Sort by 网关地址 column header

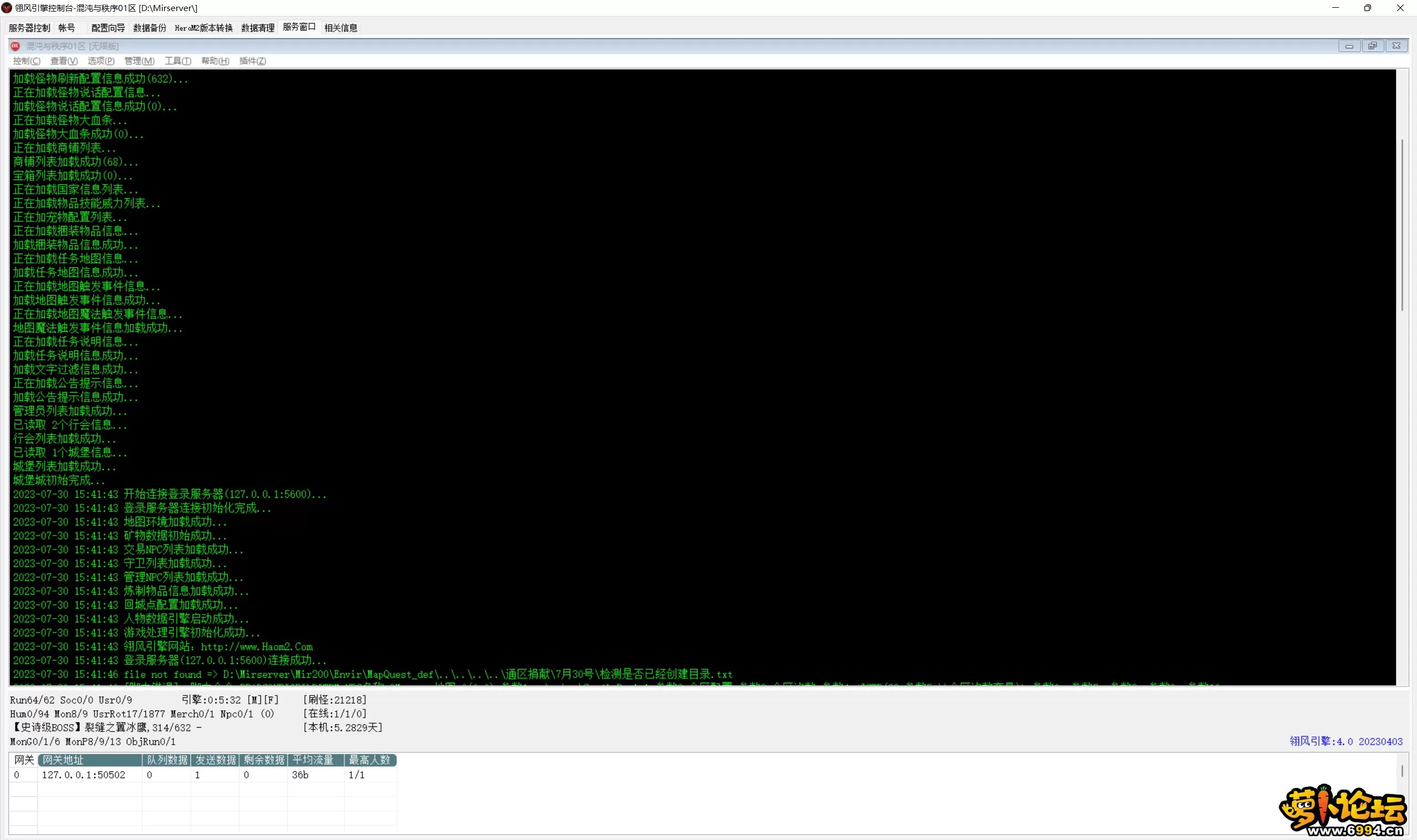tap(90, 760)
